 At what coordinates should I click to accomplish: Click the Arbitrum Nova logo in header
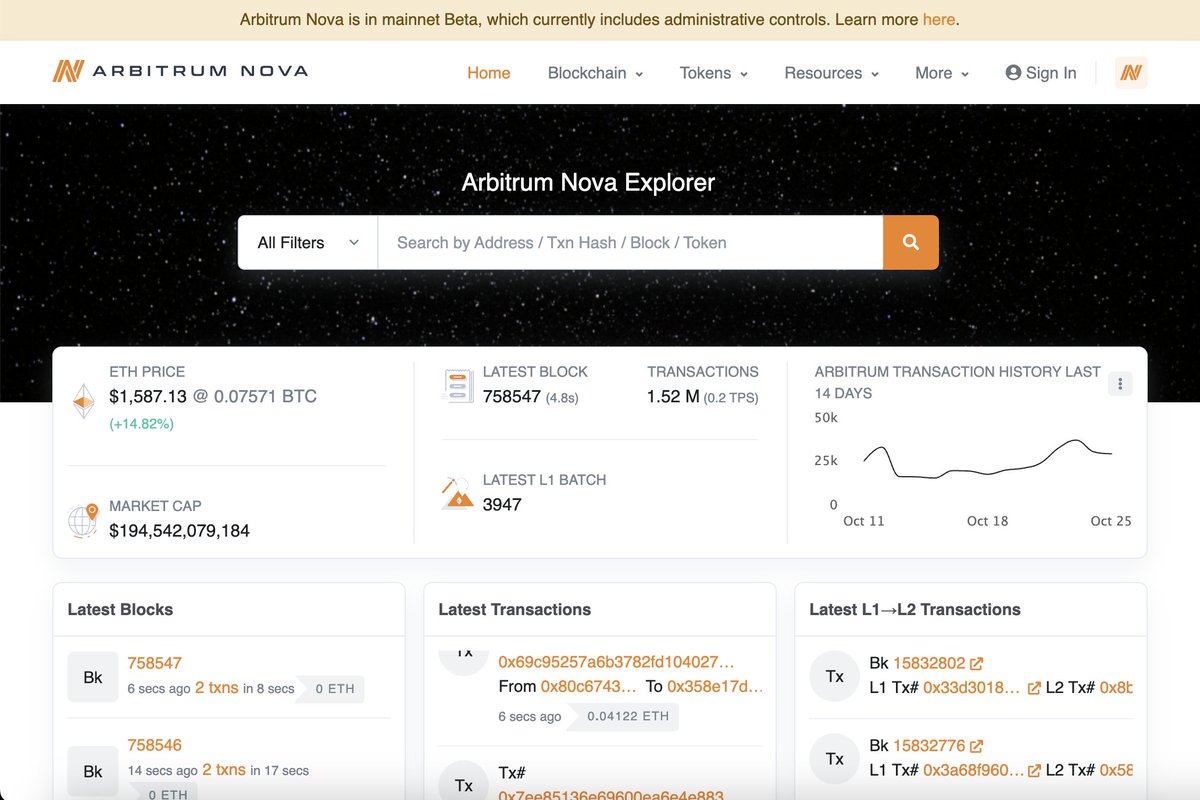pos(180,71)
